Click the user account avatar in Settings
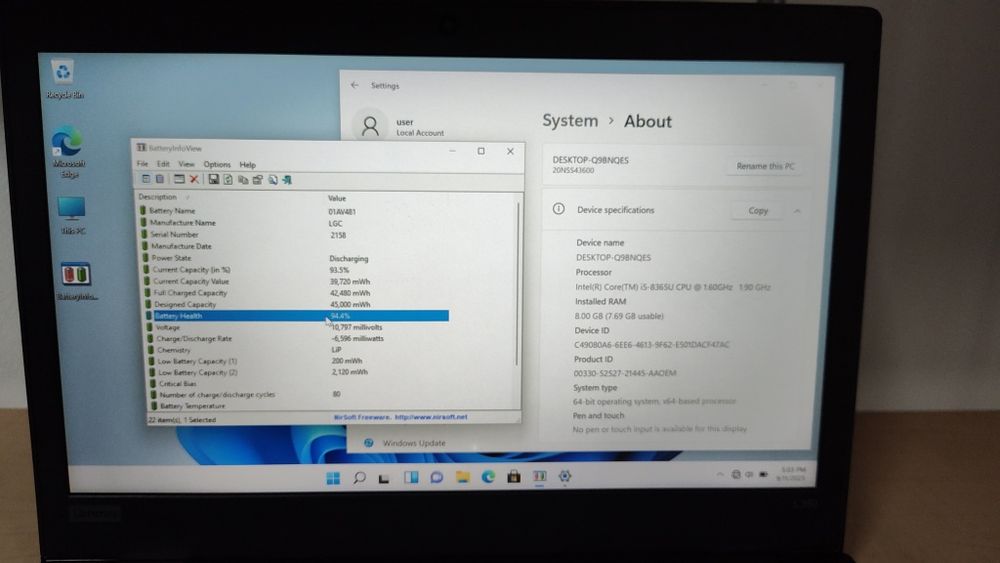 click(x=370, y=126)
